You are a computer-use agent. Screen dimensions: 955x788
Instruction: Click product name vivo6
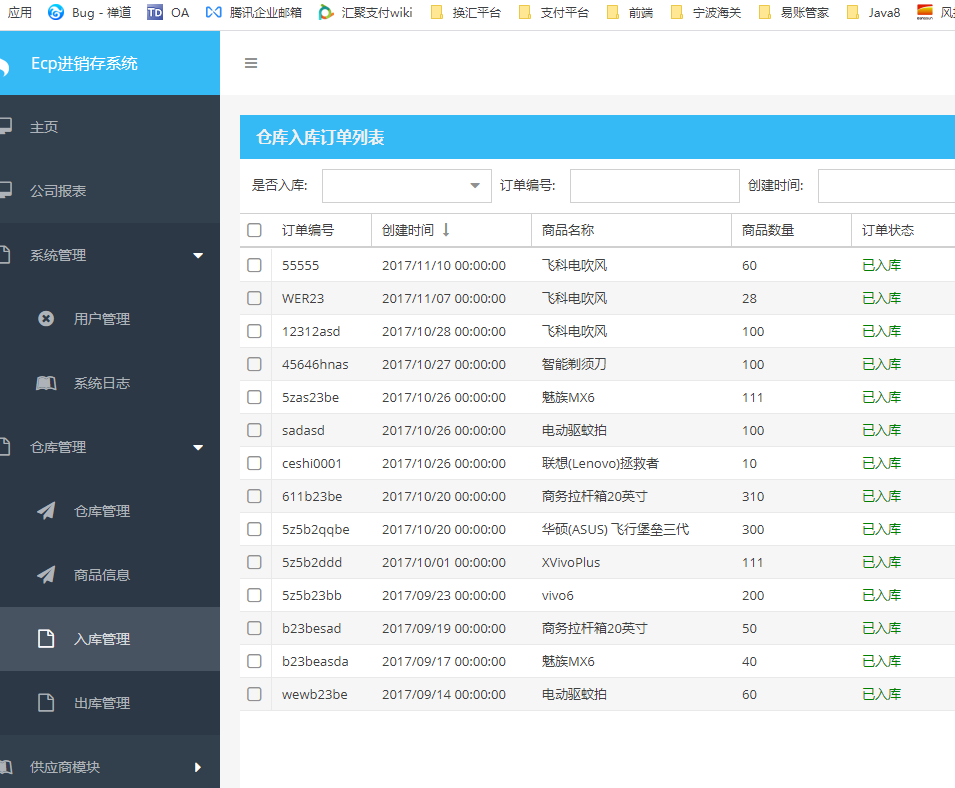tap(557, 595)
